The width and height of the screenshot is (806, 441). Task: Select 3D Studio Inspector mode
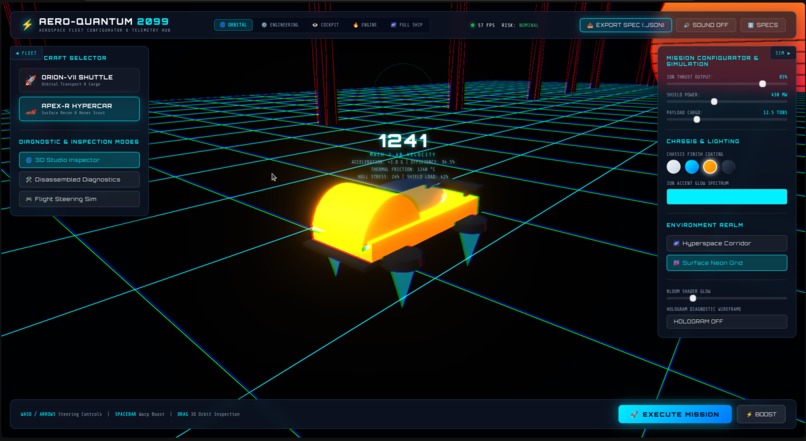[x=79, y=160]
